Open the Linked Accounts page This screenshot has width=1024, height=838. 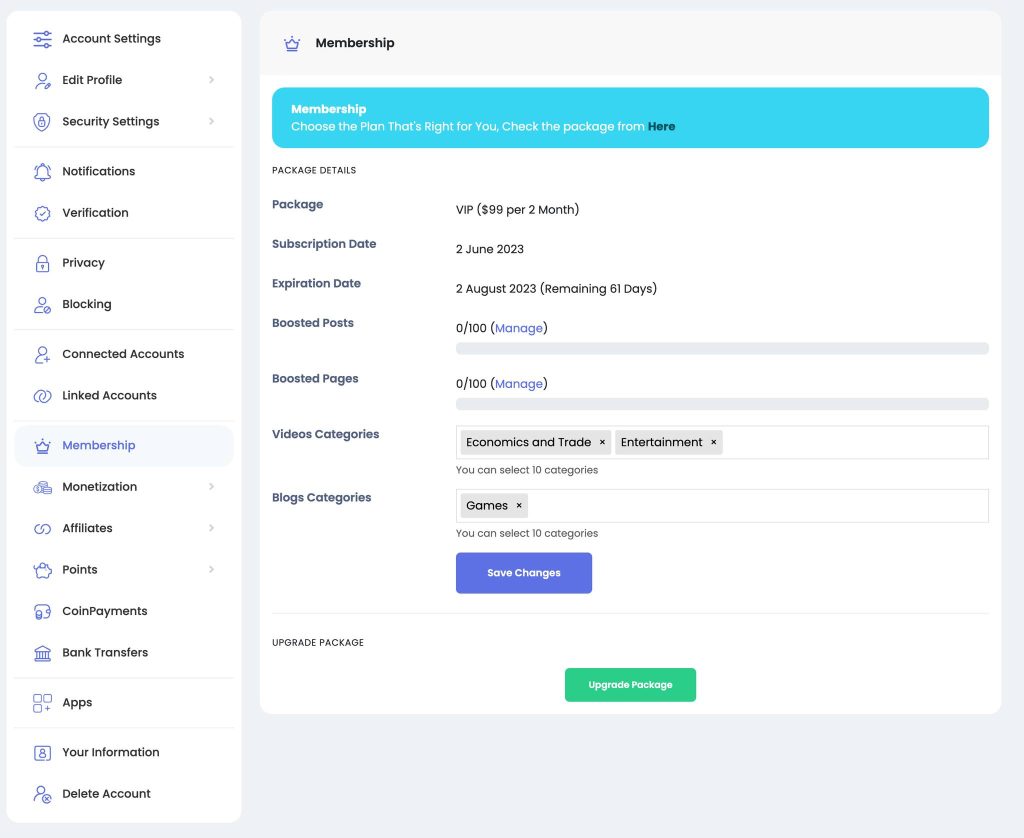pyautogui.click(x=123, y=396)
